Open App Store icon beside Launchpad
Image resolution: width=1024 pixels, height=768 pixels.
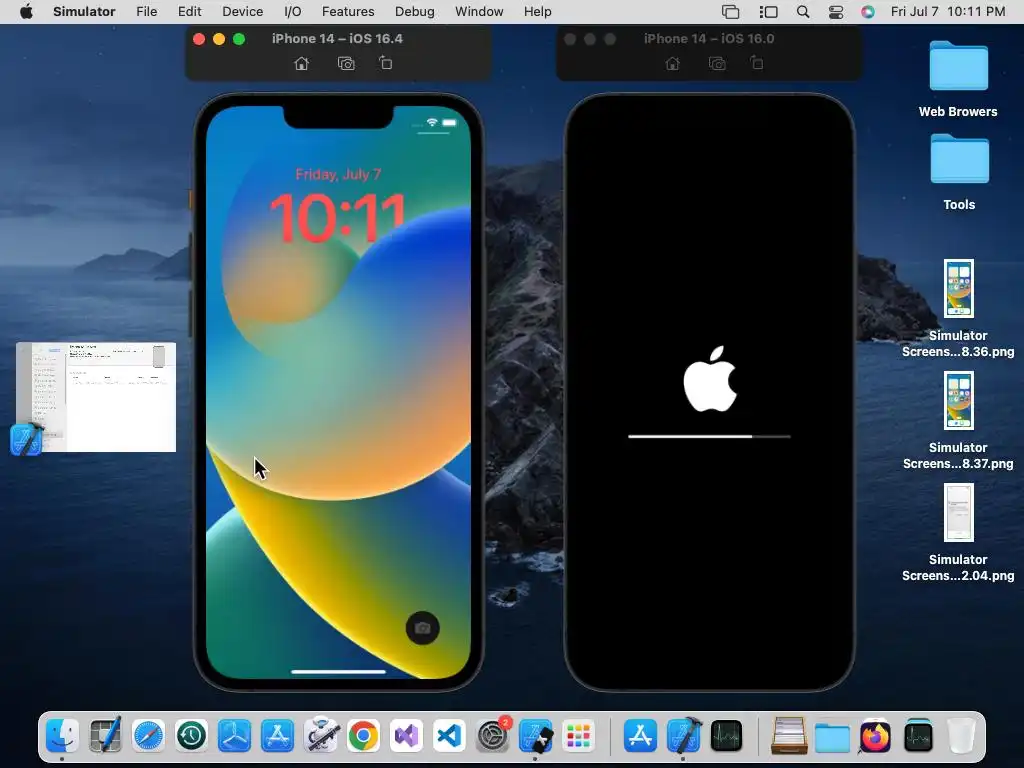point(640,736)
